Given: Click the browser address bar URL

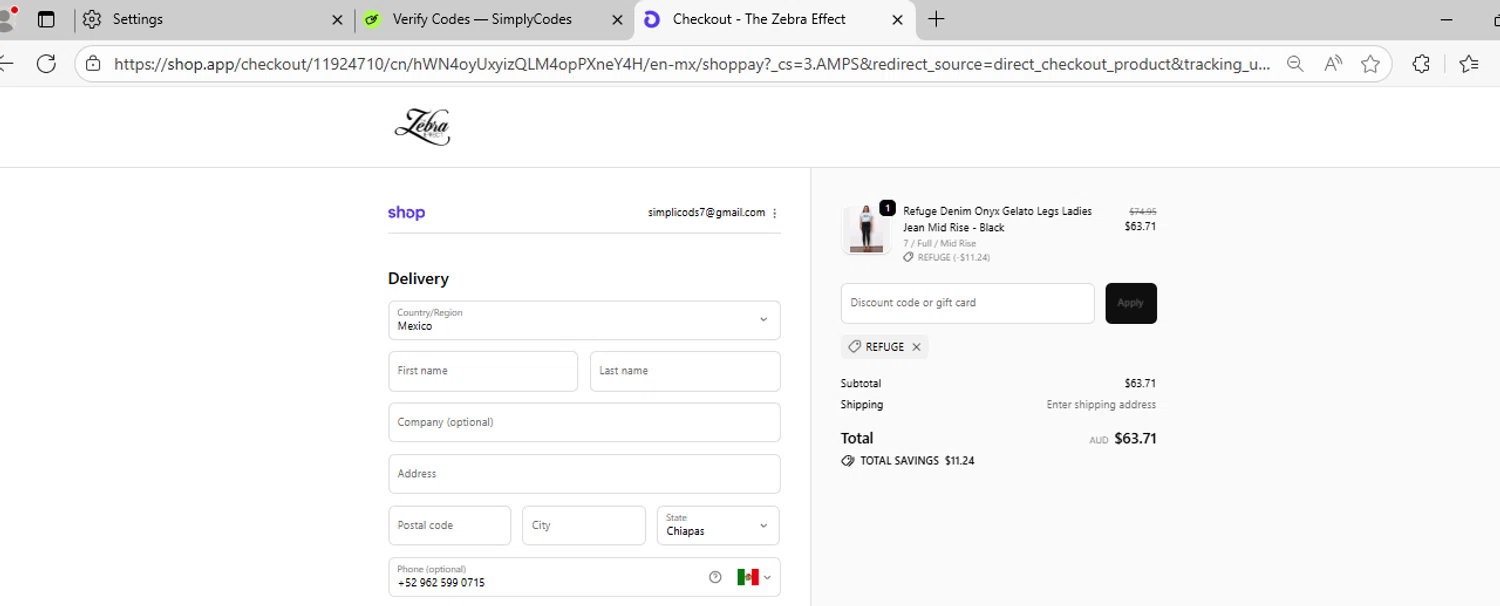Looking at the screenshot, I should tap(692, 64).
